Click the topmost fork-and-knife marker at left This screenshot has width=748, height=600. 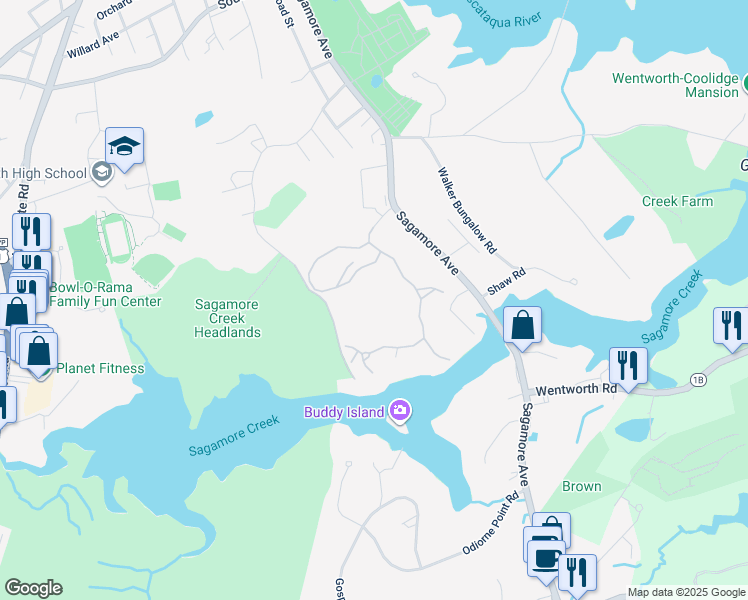coord(31,233)
